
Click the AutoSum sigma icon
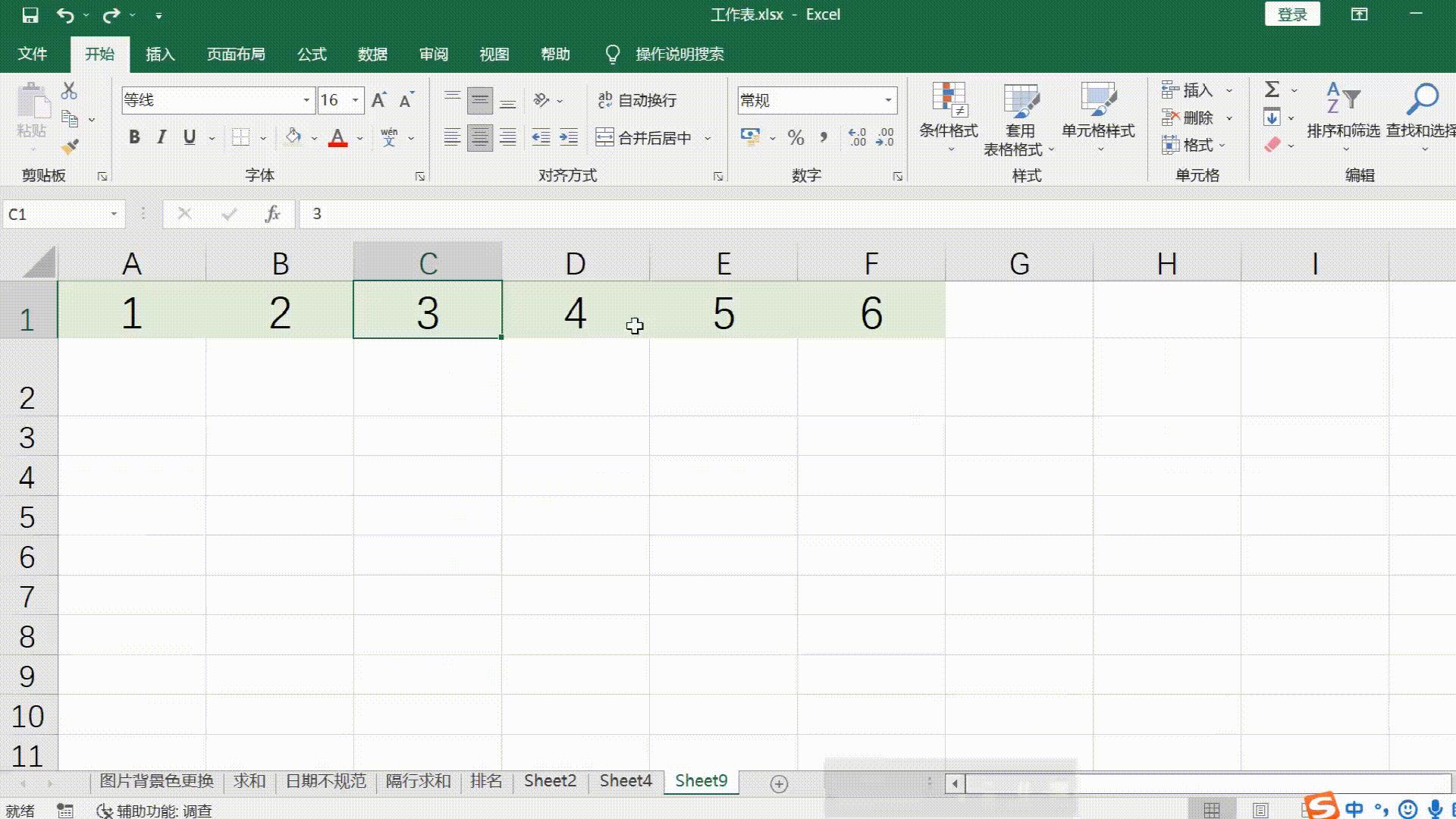click(x=1272, y=89)
